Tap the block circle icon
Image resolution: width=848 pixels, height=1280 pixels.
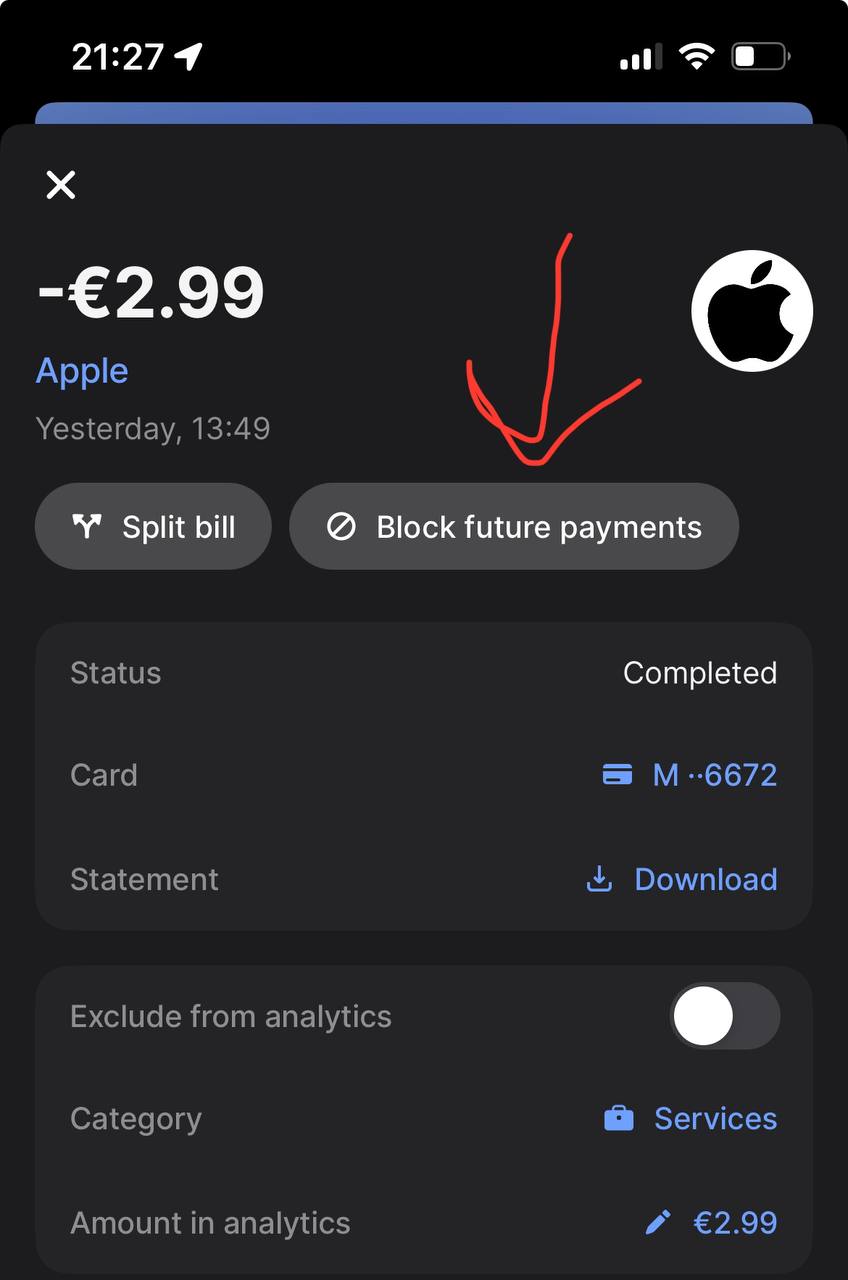pos(342,527)
